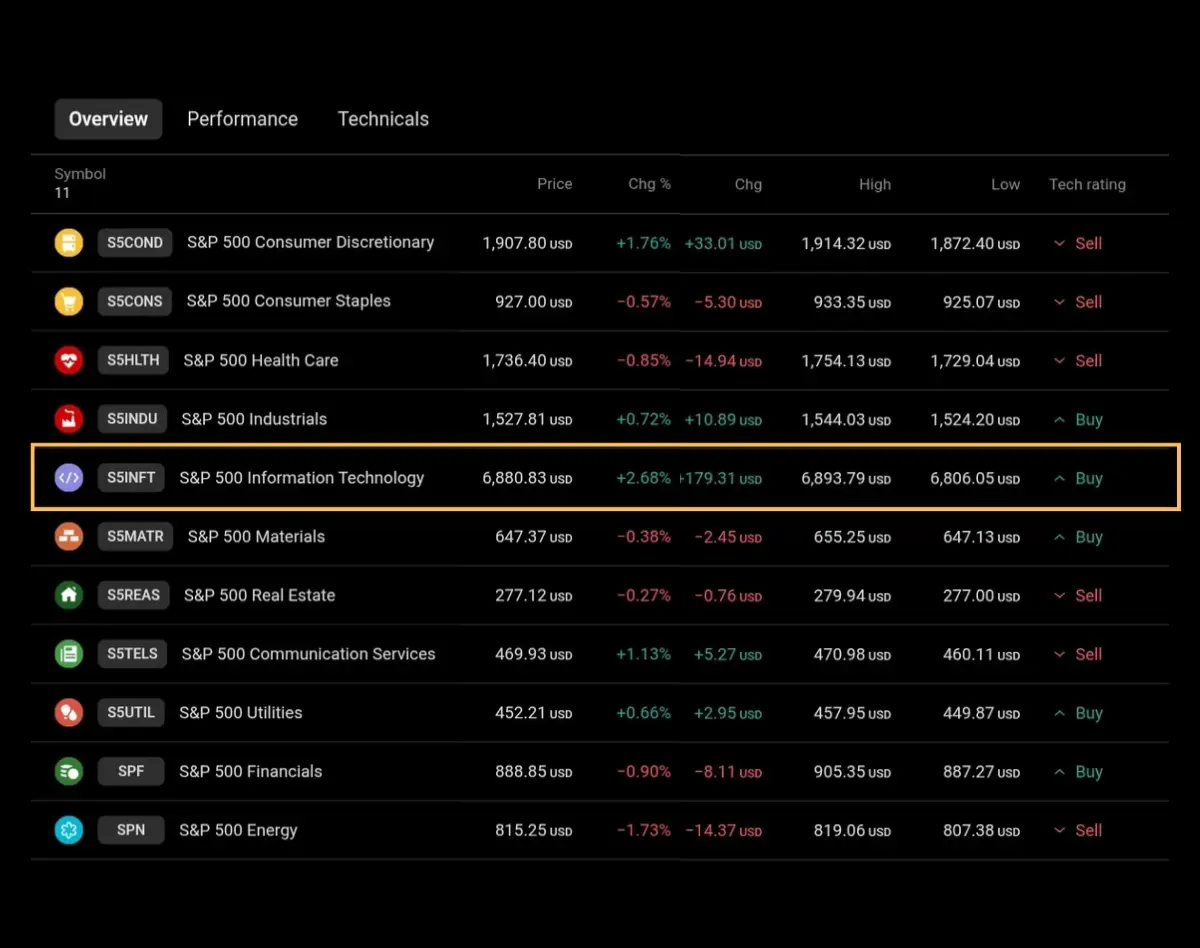The image size is (1200, 948).
Task: Click the −14.94 USD change value
Action: pos(723,361)
